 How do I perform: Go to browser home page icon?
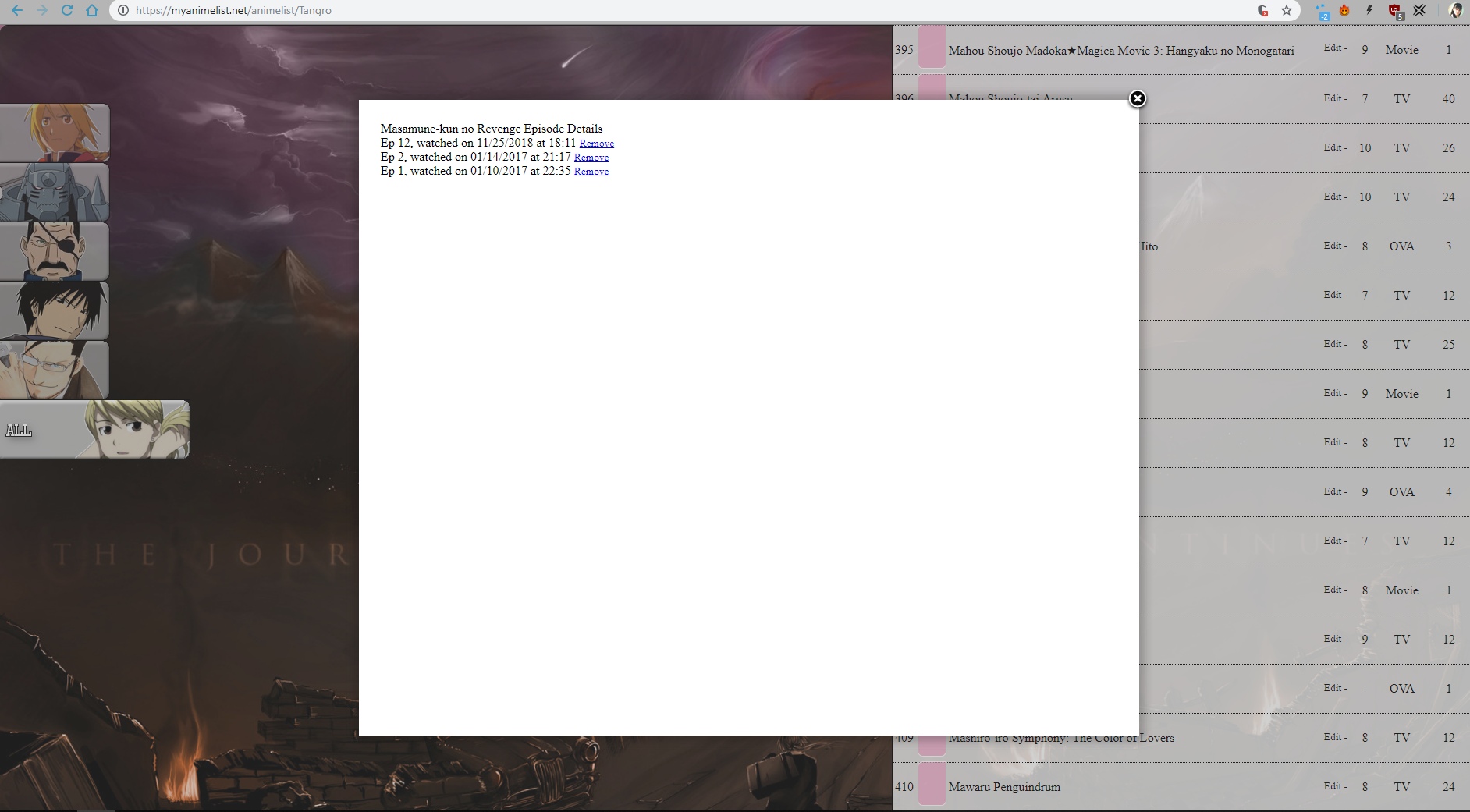coord(92,10)
